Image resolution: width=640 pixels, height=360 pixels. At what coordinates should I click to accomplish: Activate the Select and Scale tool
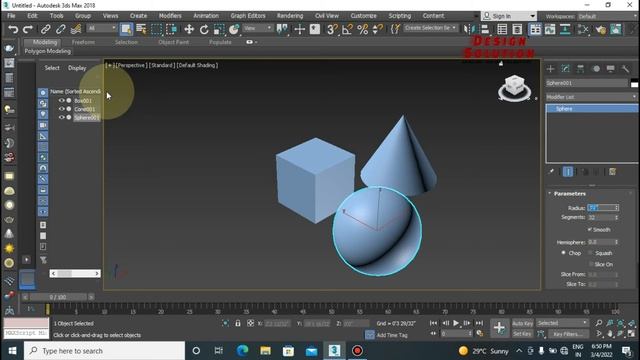tap(219, 29)
